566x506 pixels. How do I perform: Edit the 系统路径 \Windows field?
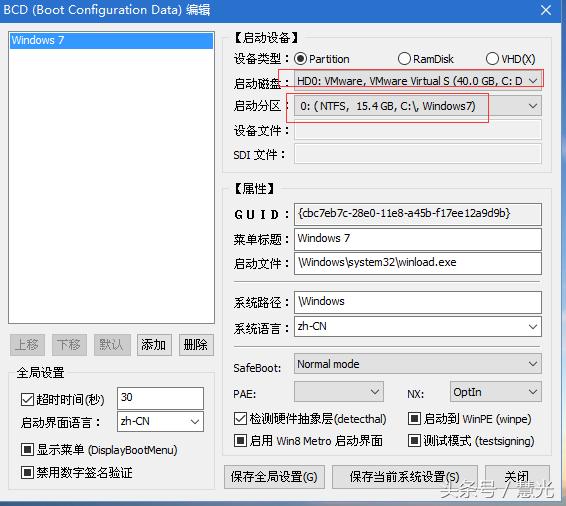pyautogui.click(x=418, y=302)
